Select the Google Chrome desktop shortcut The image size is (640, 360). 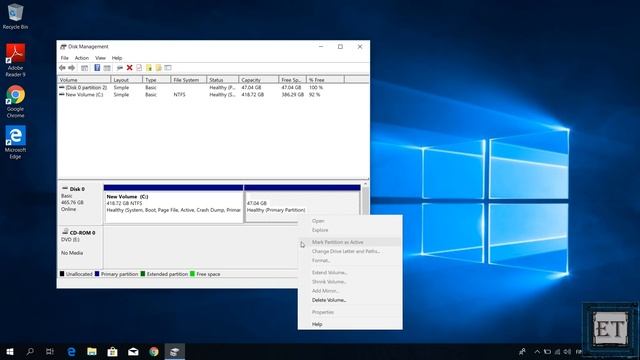point(16,101)
